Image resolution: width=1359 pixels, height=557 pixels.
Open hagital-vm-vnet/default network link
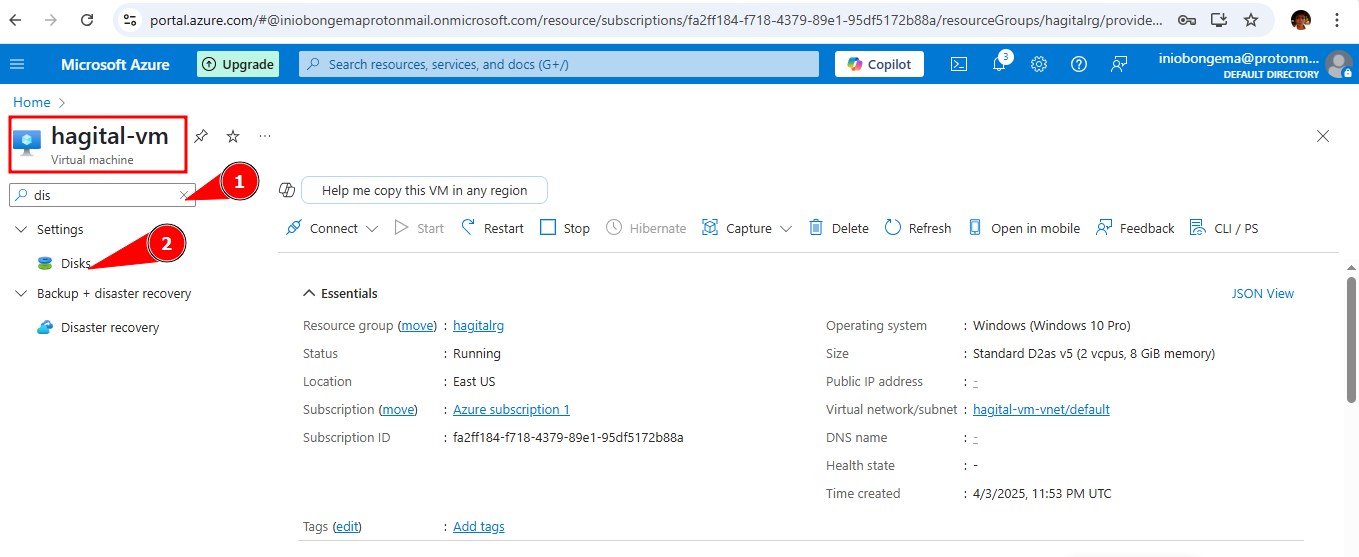tap(1041, 409)
